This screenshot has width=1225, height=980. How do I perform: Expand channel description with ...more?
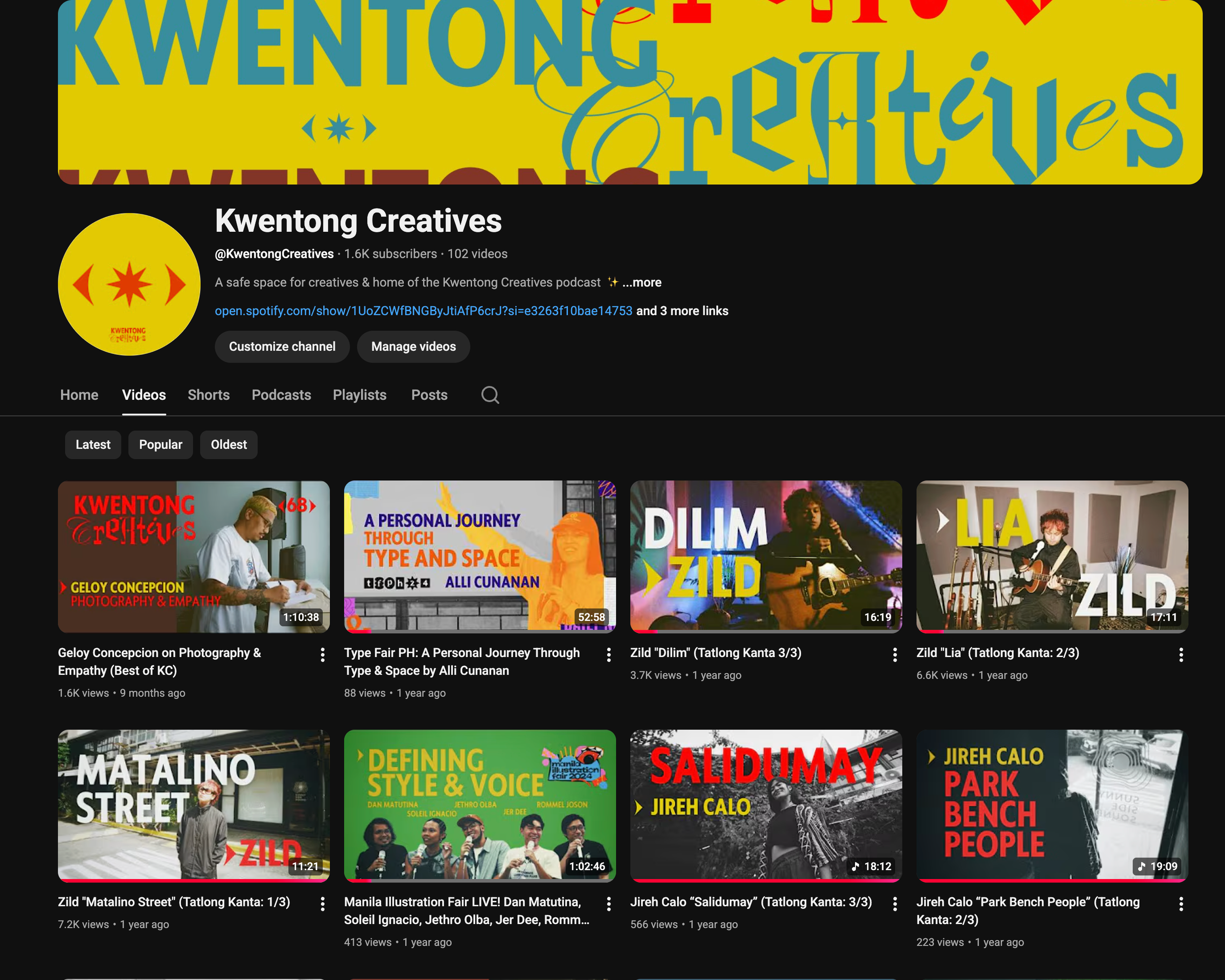tap(641, 282)
